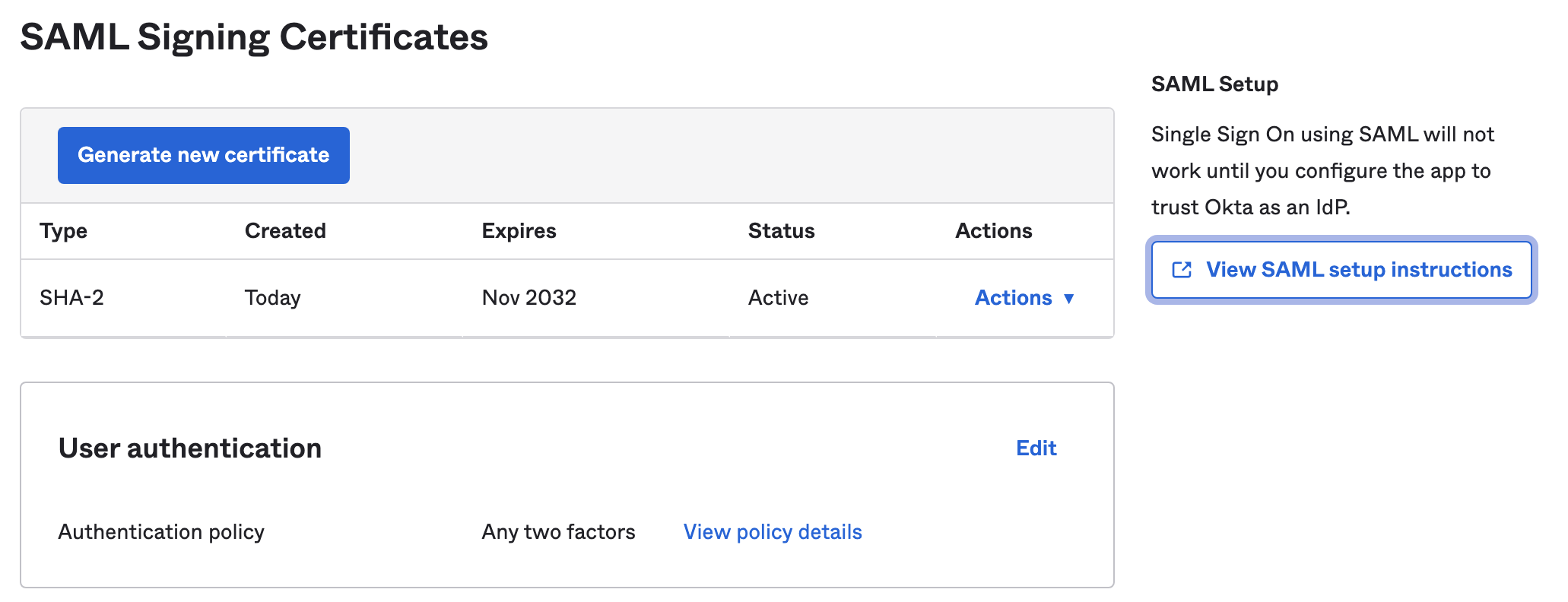This screenshot has height=602, width=1568.
Task: Click the Status column header
Action: pyautogui.click(x=781, y=231)
